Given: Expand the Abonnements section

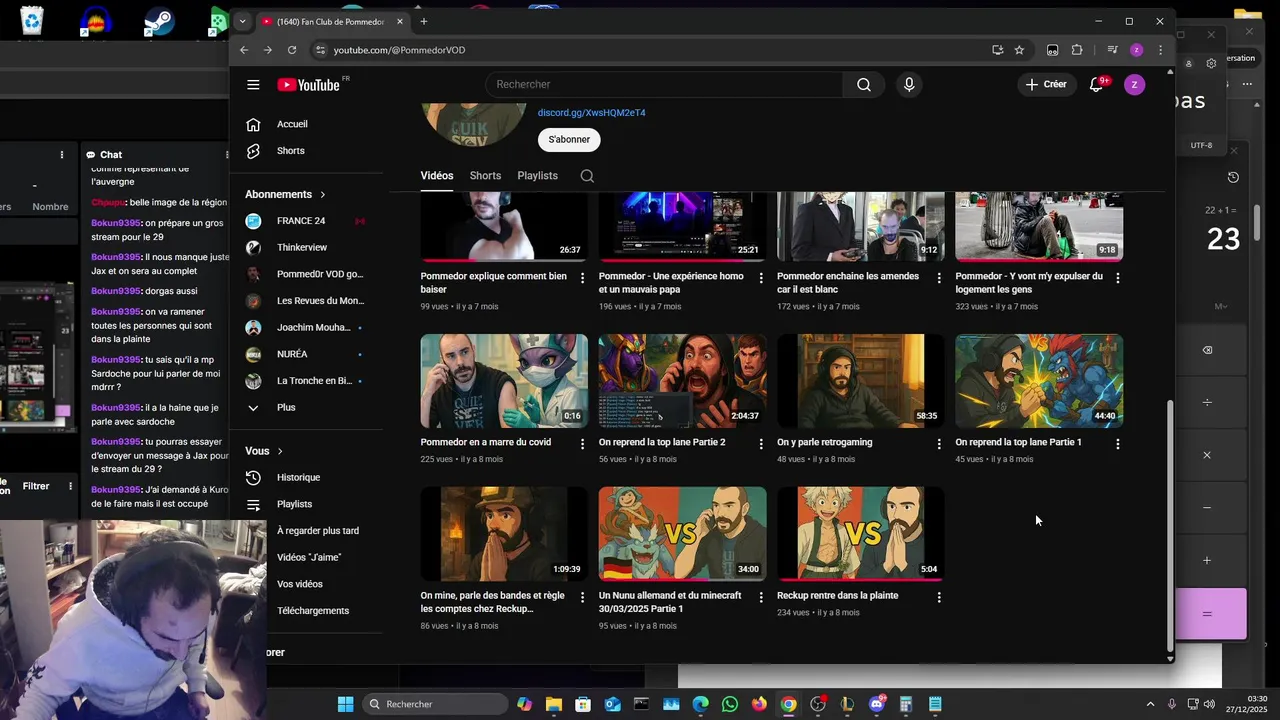Looking at the screenshot, I should (x=286, y=194).
